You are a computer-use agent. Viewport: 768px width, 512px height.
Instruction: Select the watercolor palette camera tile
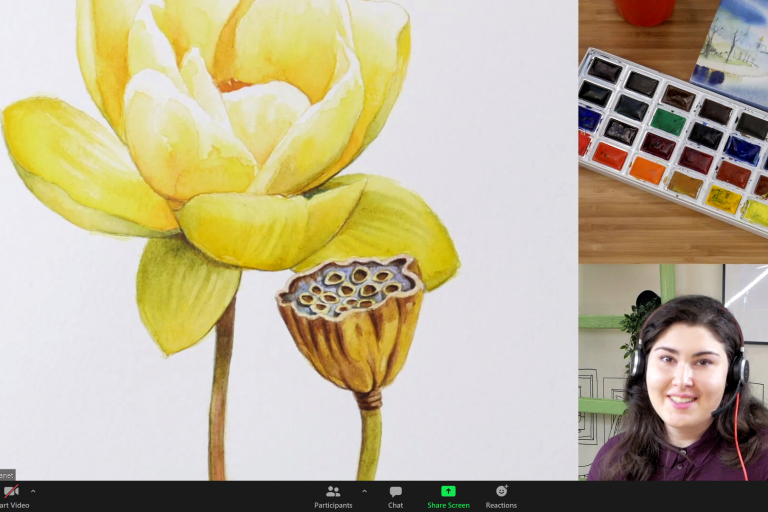[x=672, y=130]
